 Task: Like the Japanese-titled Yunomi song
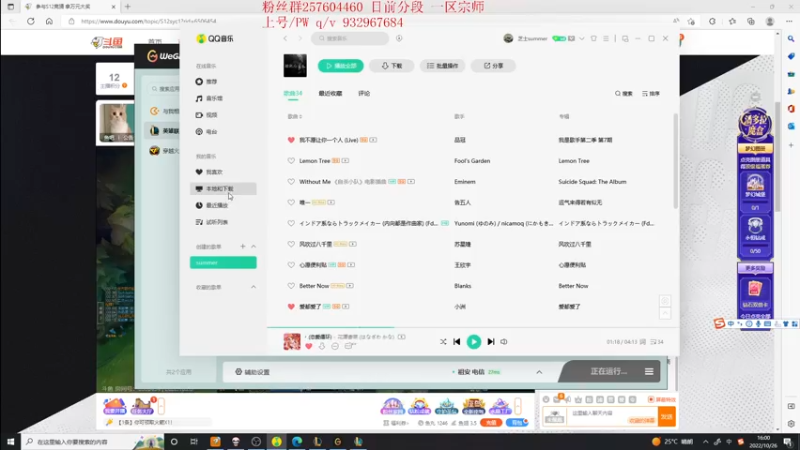pyautogui.click(x=291, y=223)
